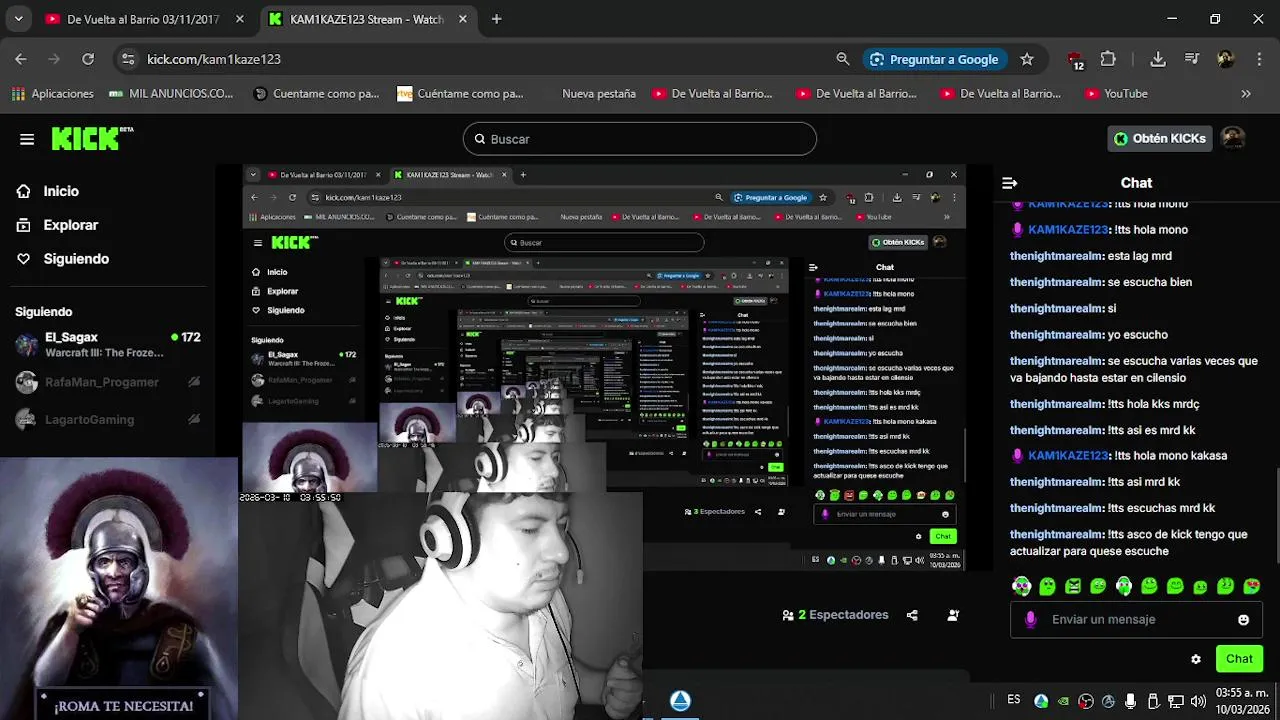Open the Chrome profile avatar
Screen dimensions: 1280x720
(1226, 59)
